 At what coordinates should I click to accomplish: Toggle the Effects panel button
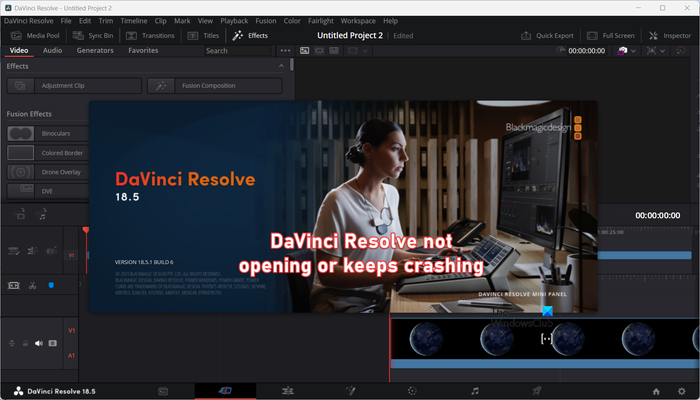[x=250, y=36]
